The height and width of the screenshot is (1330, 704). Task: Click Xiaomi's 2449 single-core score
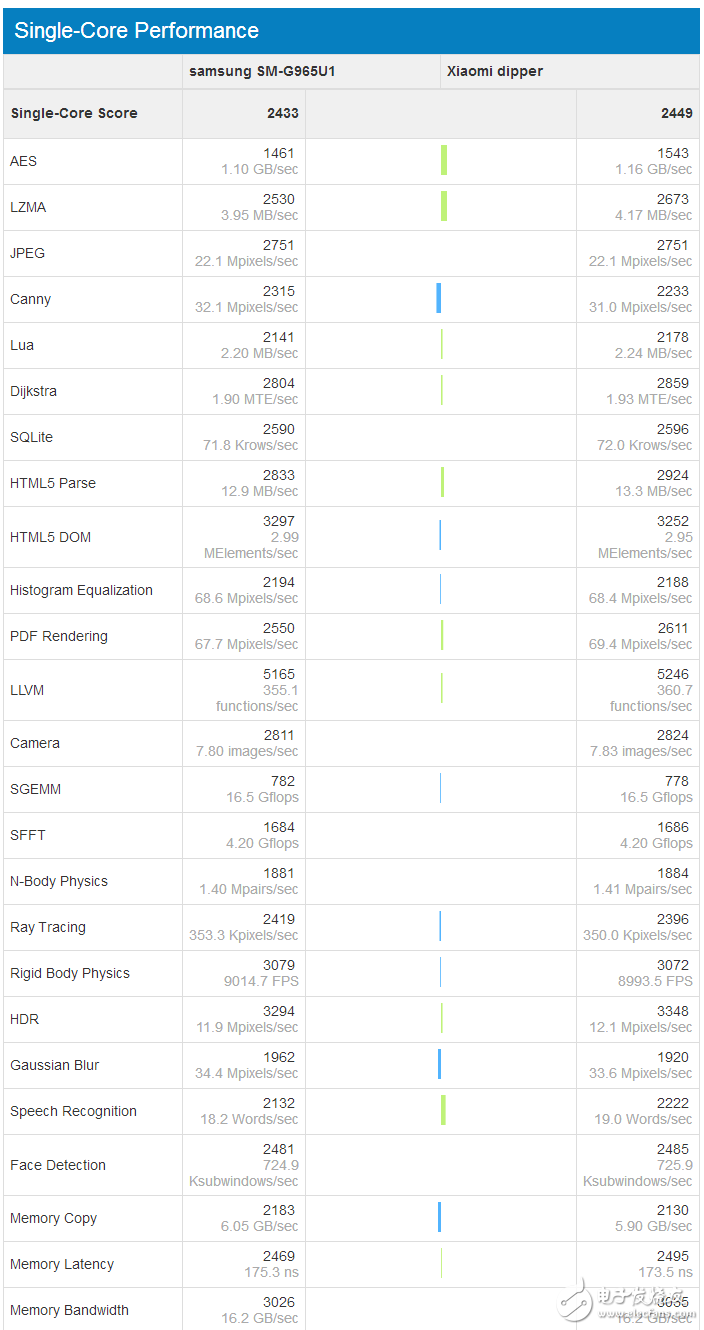[676, 113]
